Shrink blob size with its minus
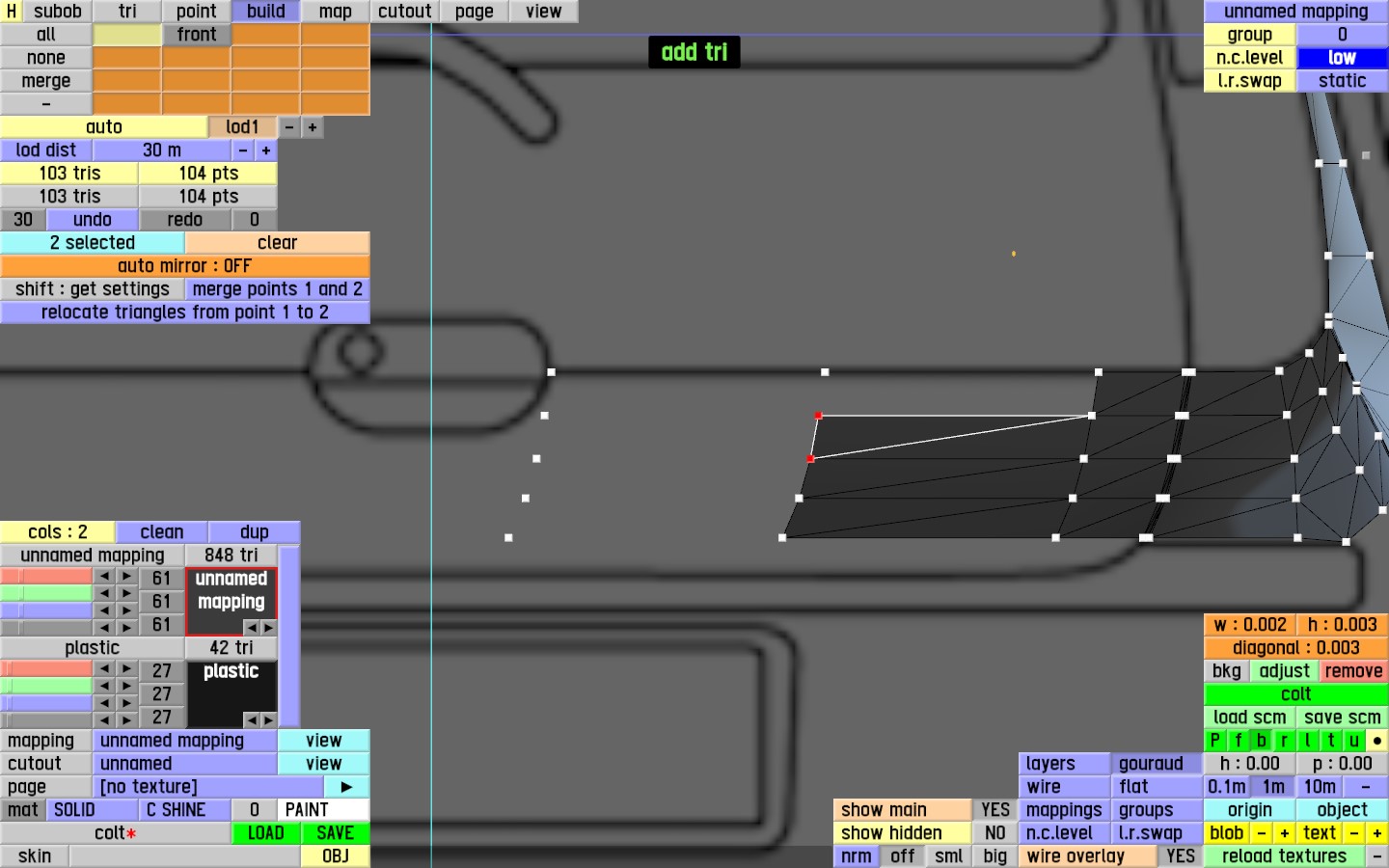This screenshot has width=1389, height=868. pyautogui.click(x=1261, y=833)
